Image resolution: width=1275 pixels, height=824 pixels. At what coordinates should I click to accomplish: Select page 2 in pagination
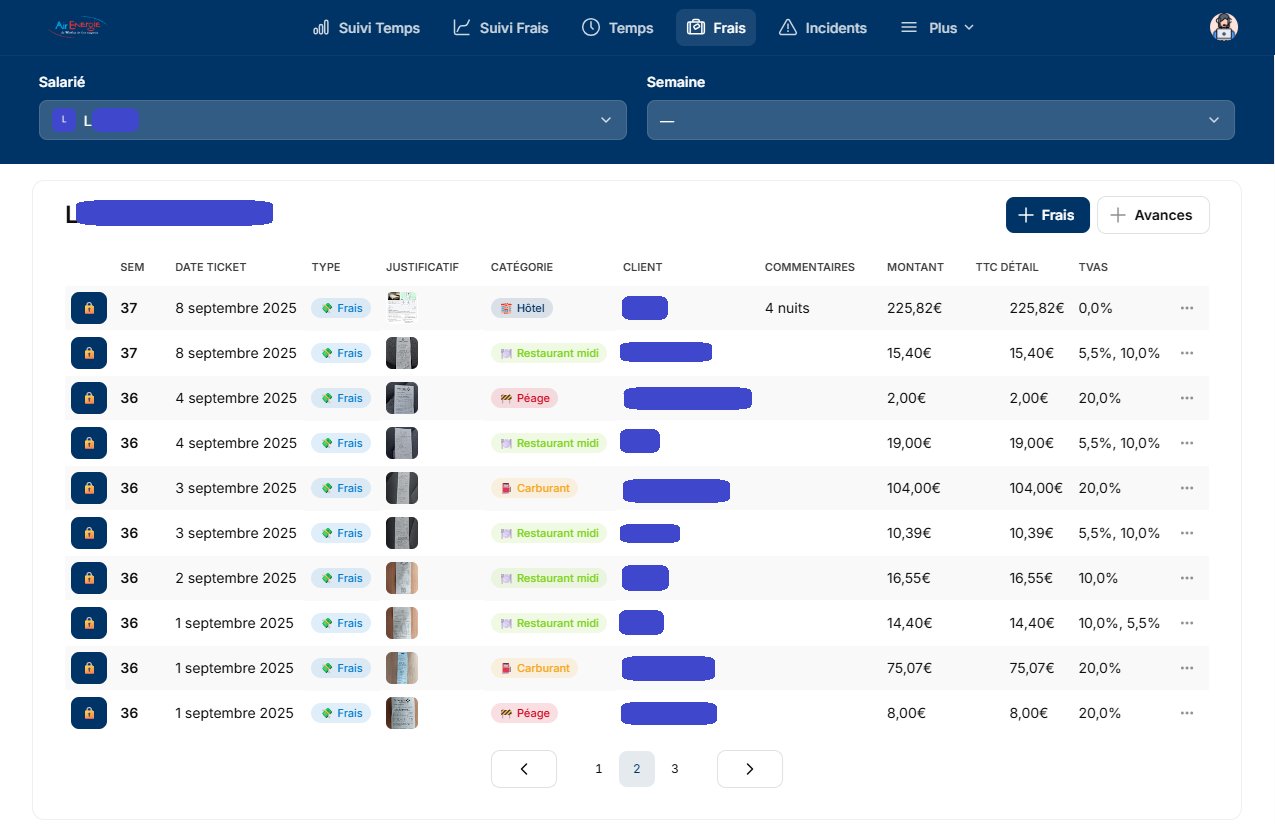click(637, 769)
